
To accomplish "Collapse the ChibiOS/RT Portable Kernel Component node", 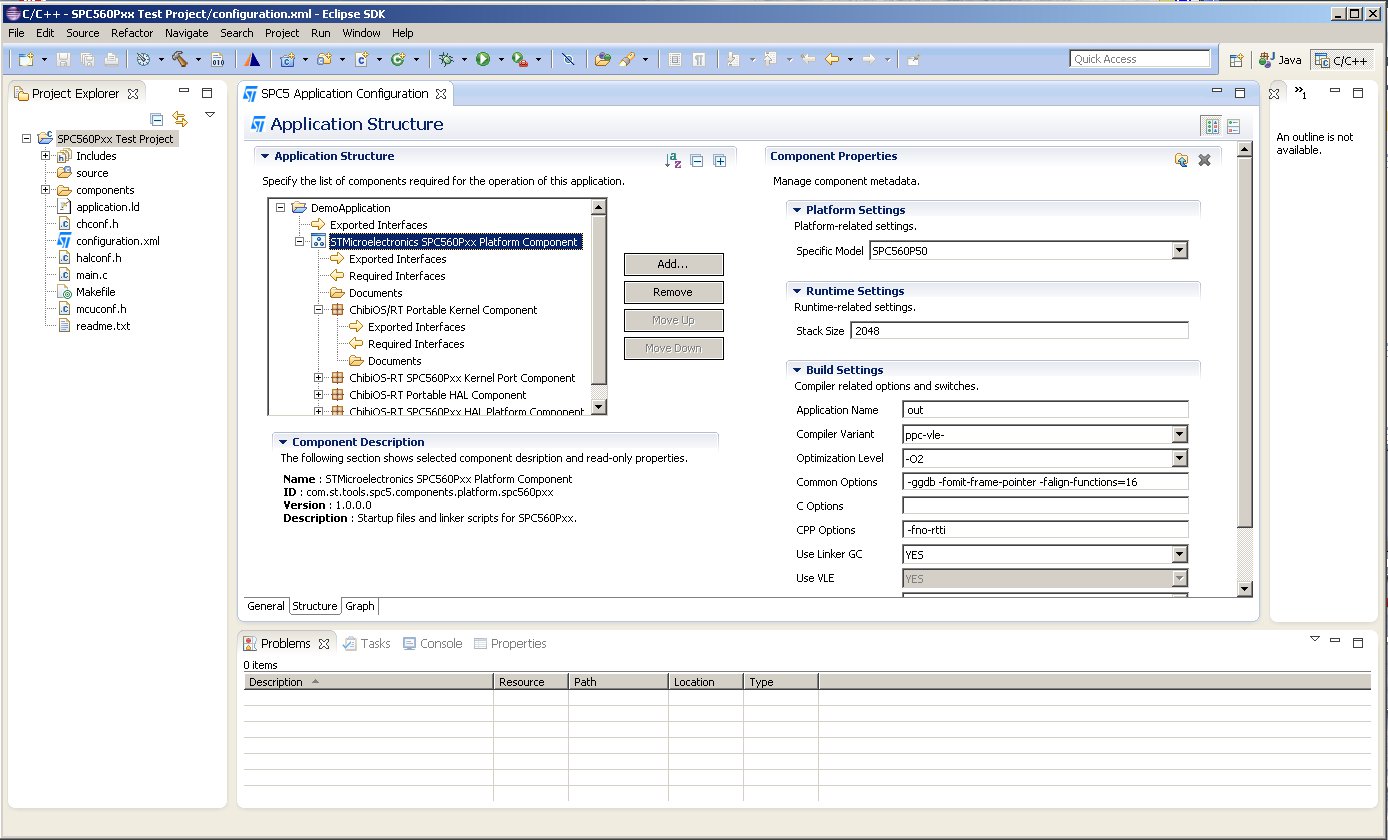I will point(319,310).
